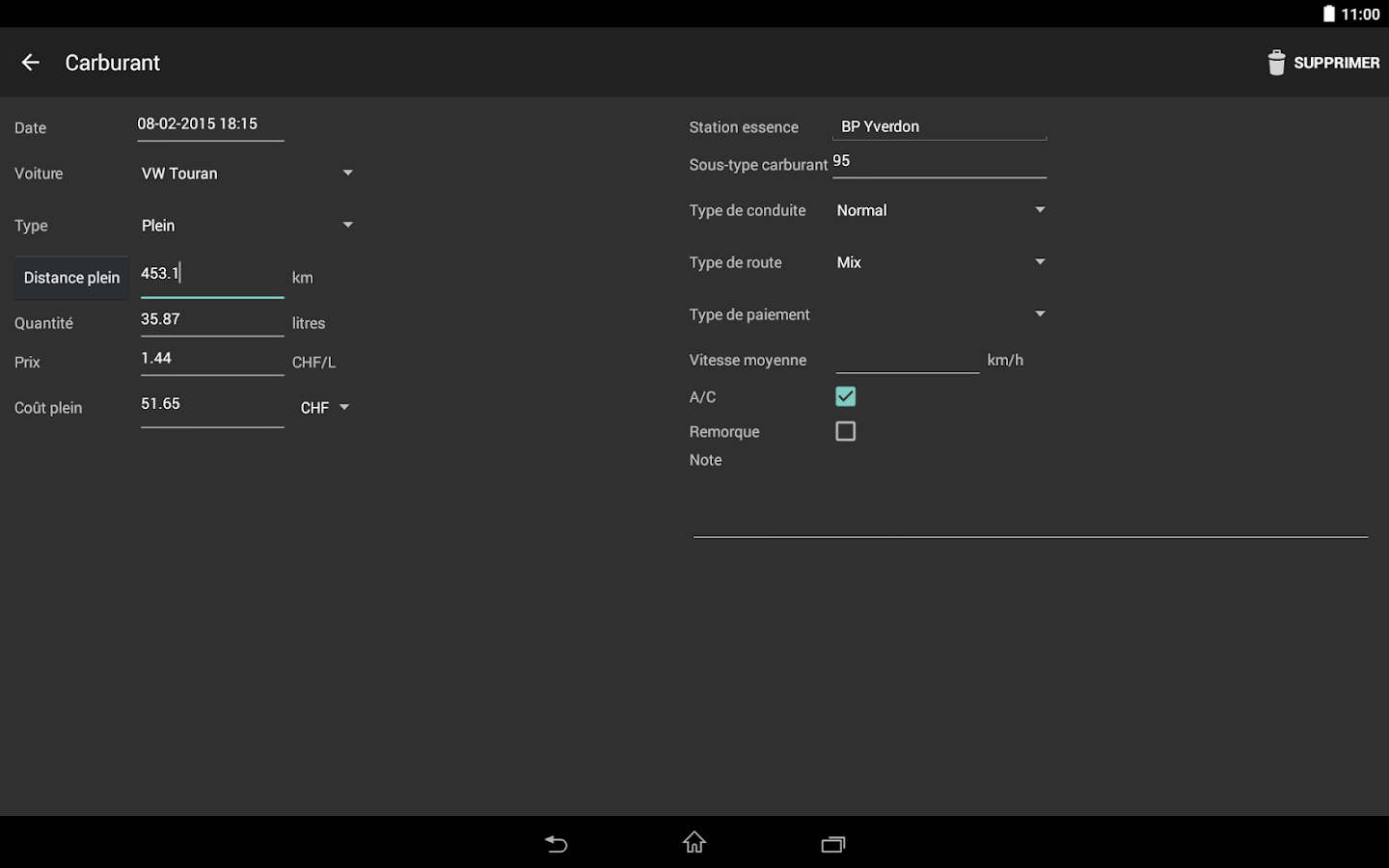Click the Vitesse moyenne label
This screenshot has height=868, width=1389.
748,360
